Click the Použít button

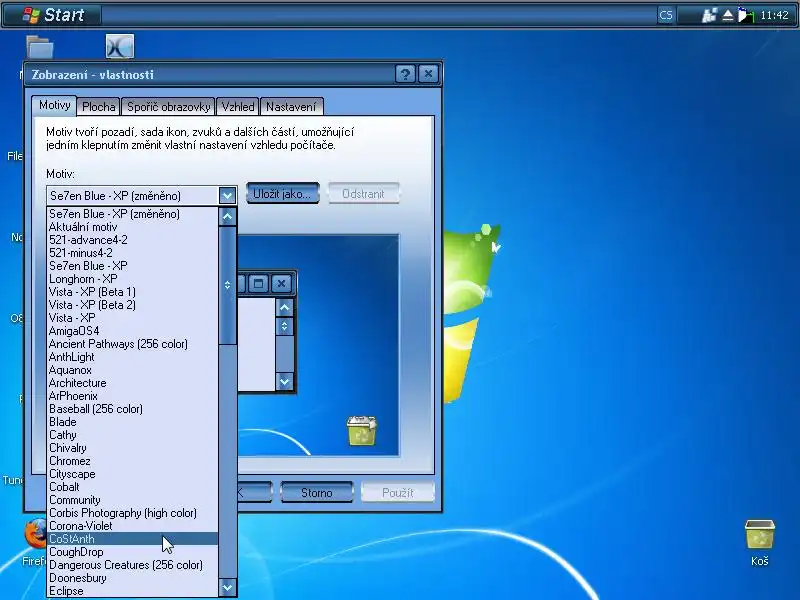[397, 493]
